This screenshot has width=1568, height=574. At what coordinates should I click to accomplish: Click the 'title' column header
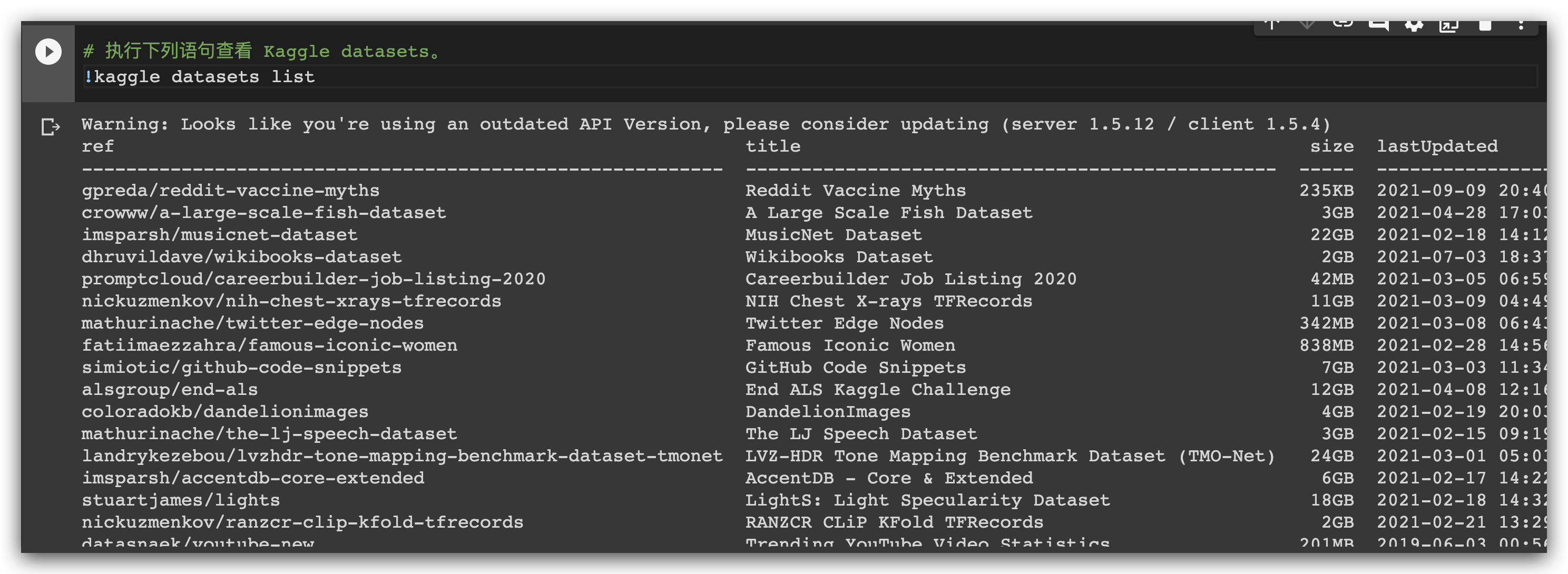click(x=773, y=146)
